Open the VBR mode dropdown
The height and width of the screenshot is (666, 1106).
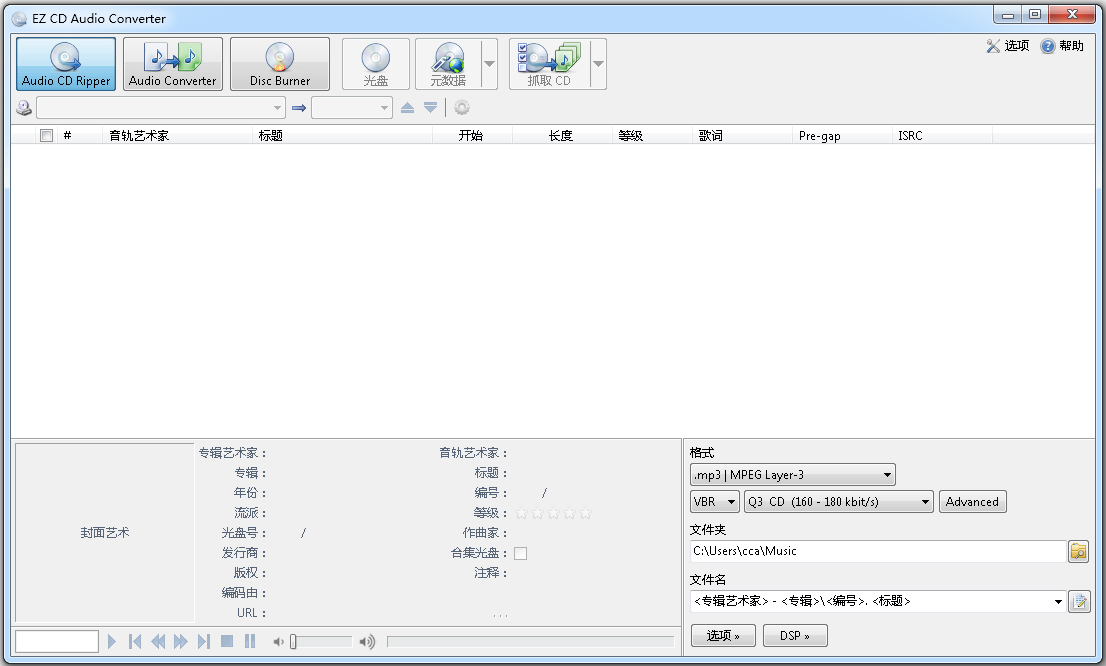click(x=715, y=502)
